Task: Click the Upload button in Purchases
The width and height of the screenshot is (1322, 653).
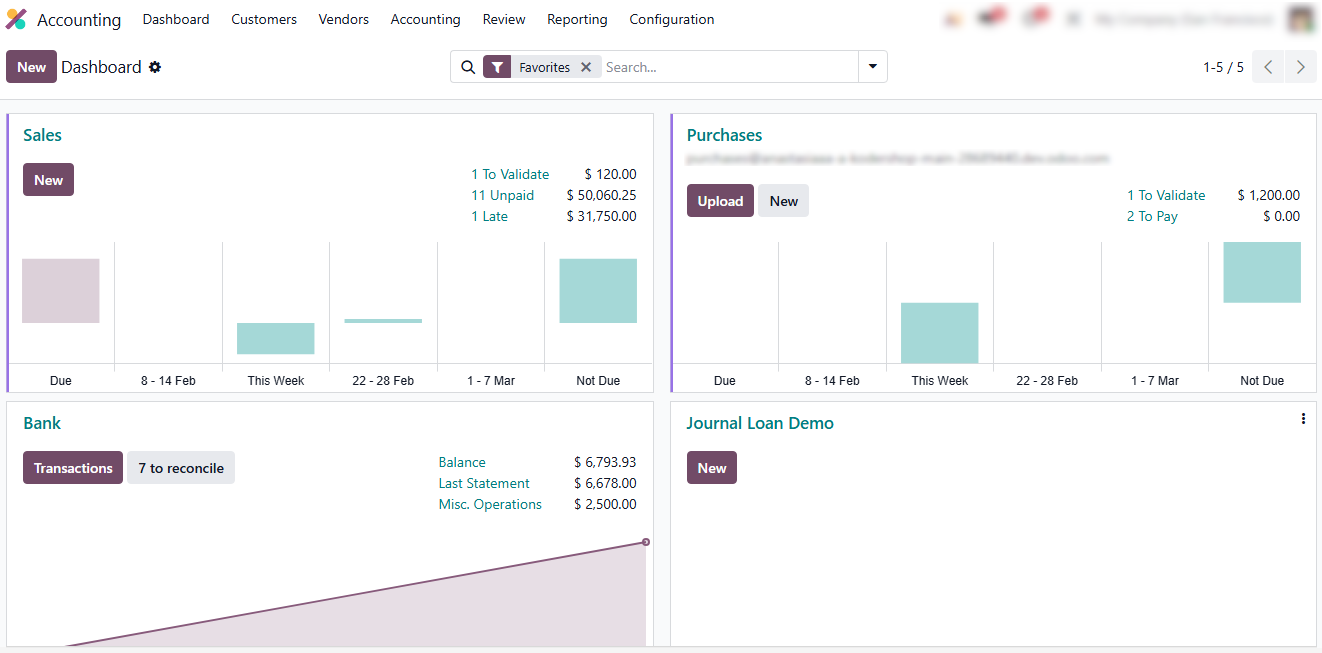Action: pos(720,201)
